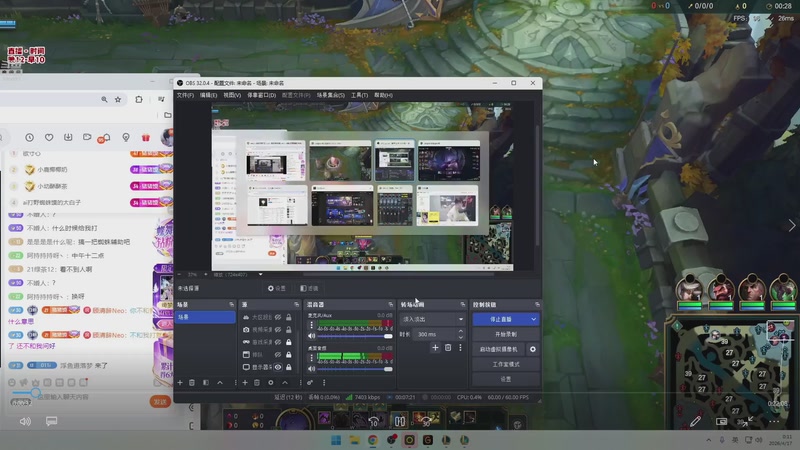
Task: Open the 编辑(E) menu in OBS
Action: (x=208, y=95)
